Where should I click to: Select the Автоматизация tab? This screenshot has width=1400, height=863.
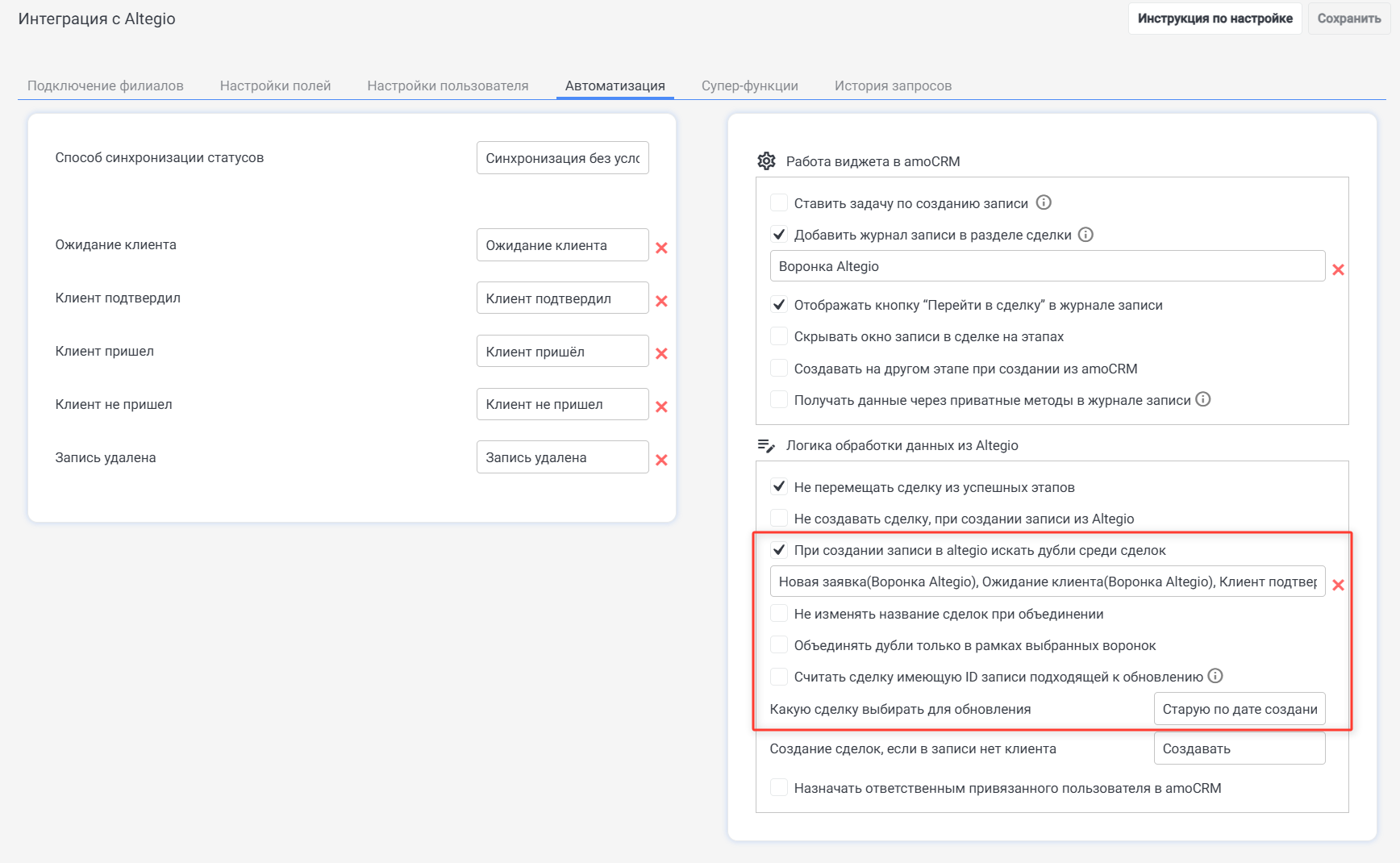click(615, 85)
